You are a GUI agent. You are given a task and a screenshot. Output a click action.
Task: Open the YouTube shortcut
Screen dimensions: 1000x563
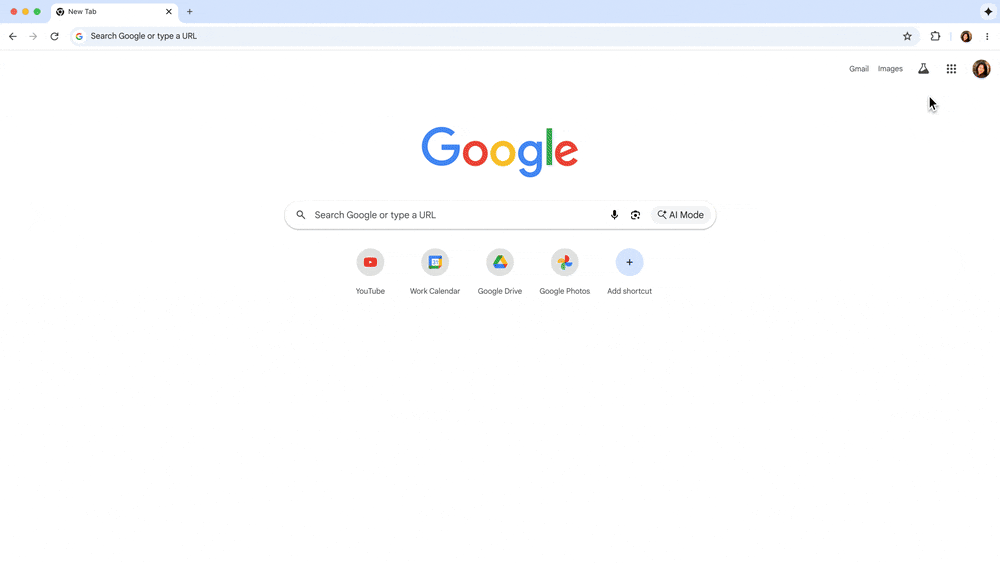pos(370,262)
